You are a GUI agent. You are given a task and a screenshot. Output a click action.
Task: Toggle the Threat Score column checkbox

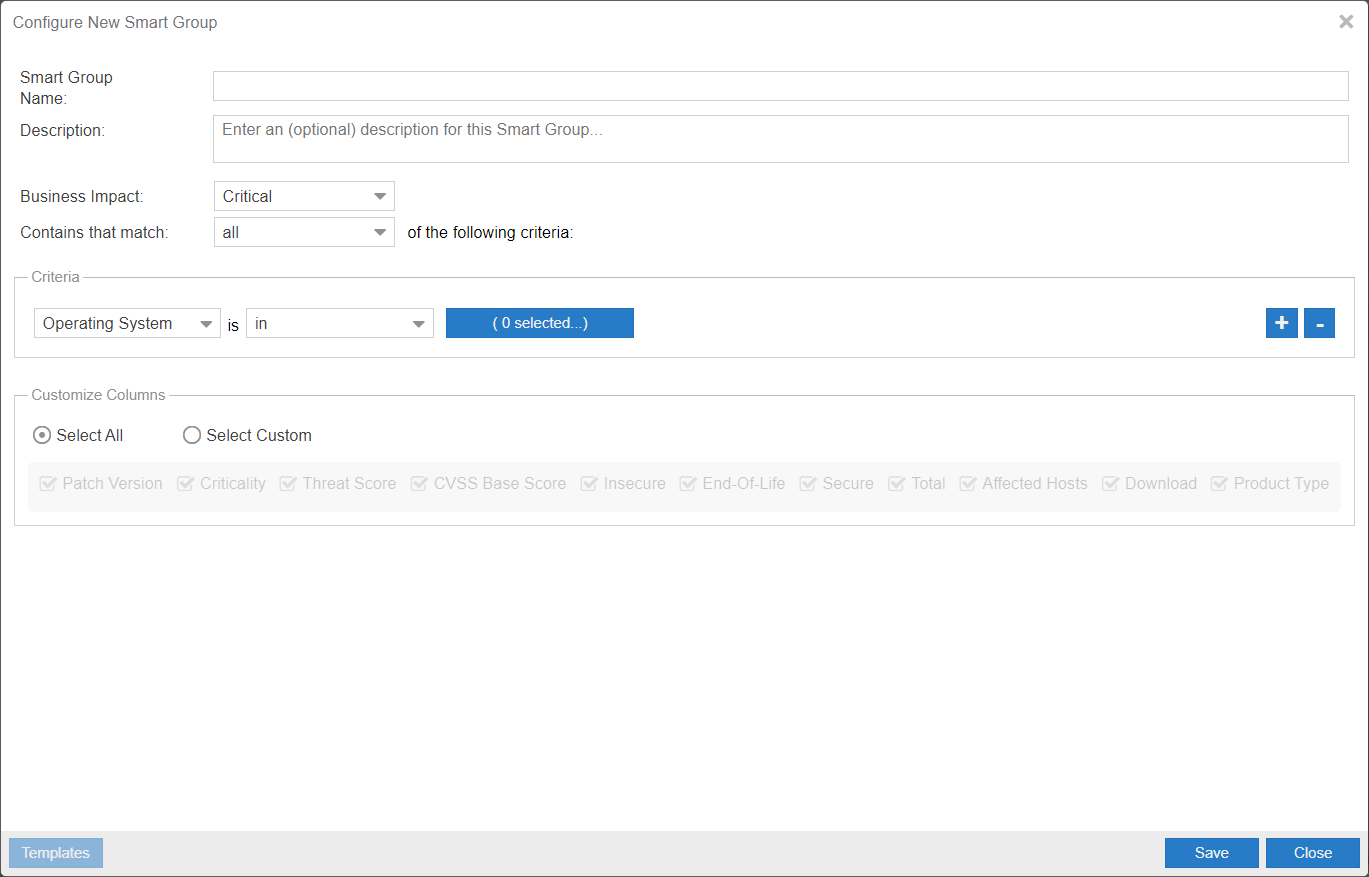288,484
